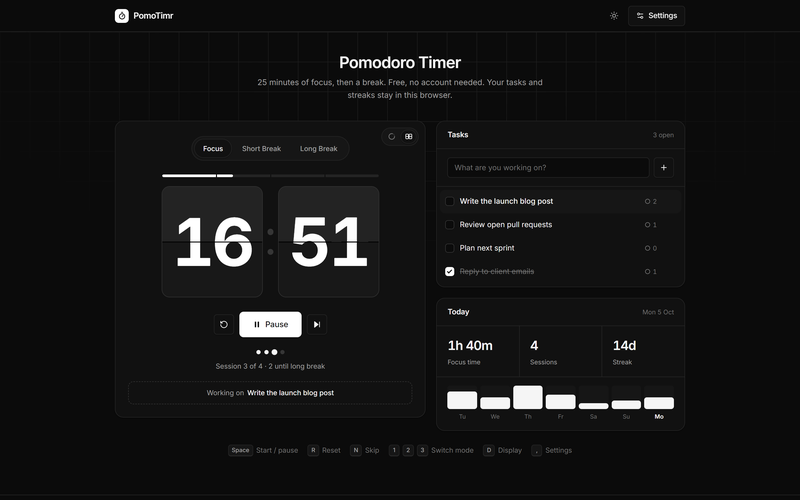Click the session progress bar
The height and width of the screenshot is (500, 800).
270,176
